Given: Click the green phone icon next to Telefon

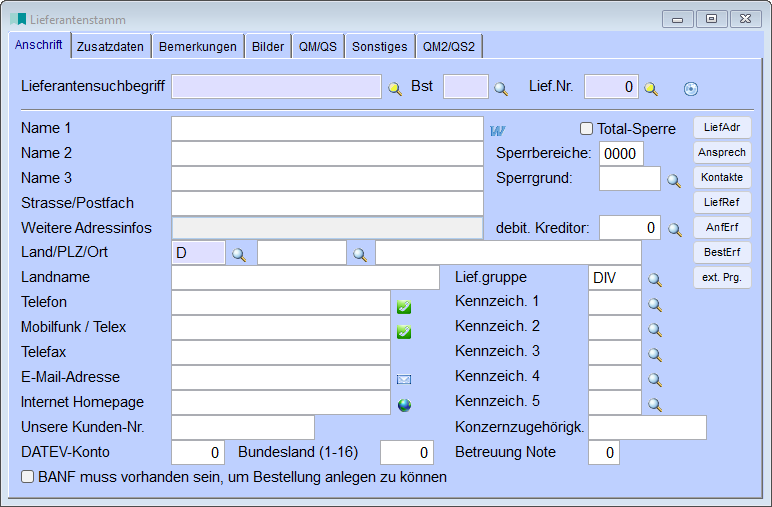Looking at the screenshot, I should point(404,307).
